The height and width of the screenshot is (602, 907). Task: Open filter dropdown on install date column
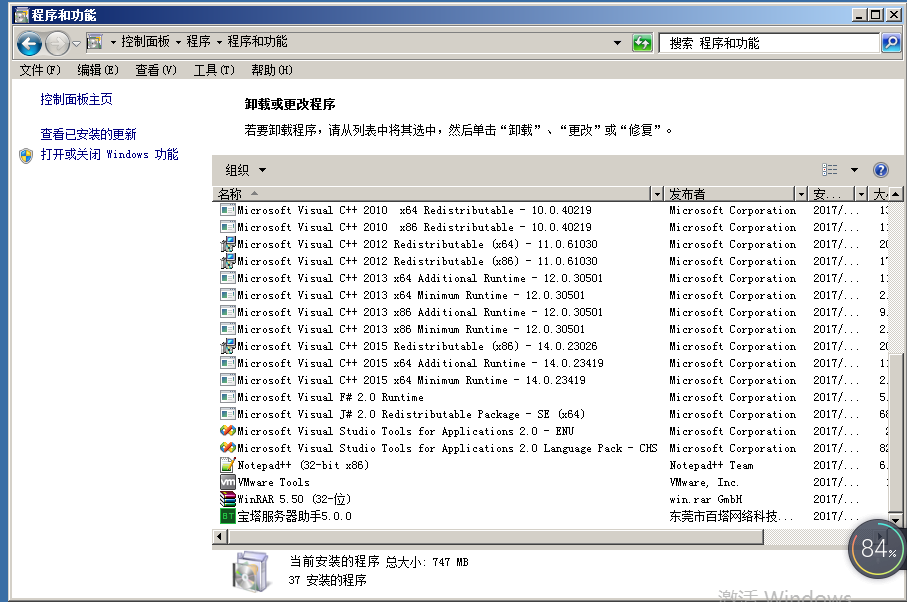tap(861, 194)
